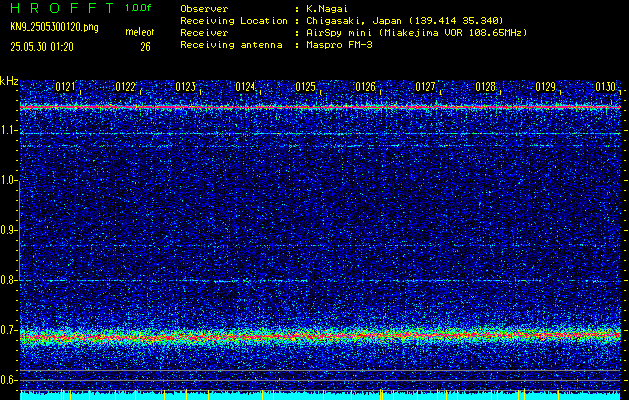
Task: Click the thin red carrier line near 1.15 kHz
Action: pos(320,107)
